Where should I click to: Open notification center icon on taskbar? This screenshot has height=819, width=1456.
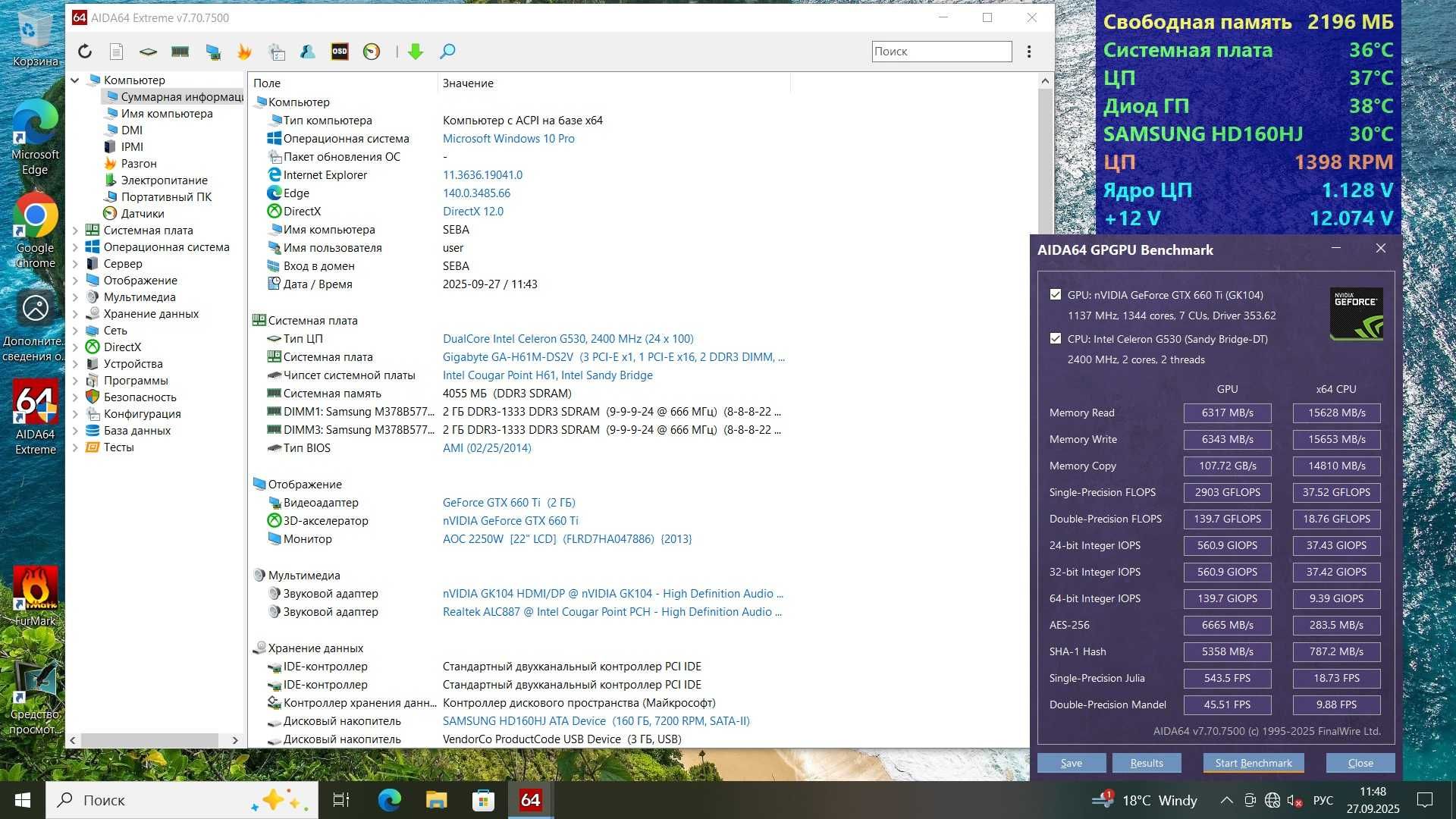1425,799
